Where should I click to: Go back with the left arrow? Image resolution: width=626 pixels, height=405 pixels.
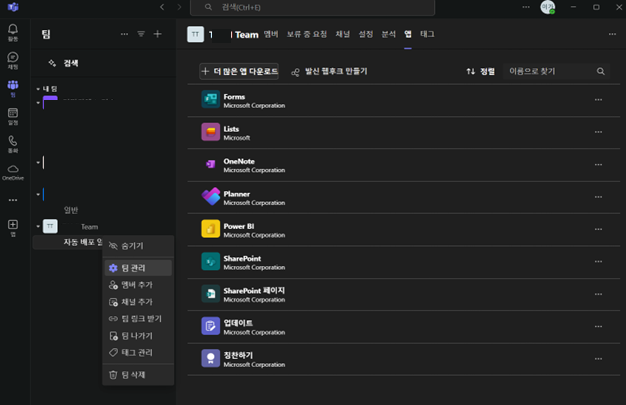(x=162, y=7)
